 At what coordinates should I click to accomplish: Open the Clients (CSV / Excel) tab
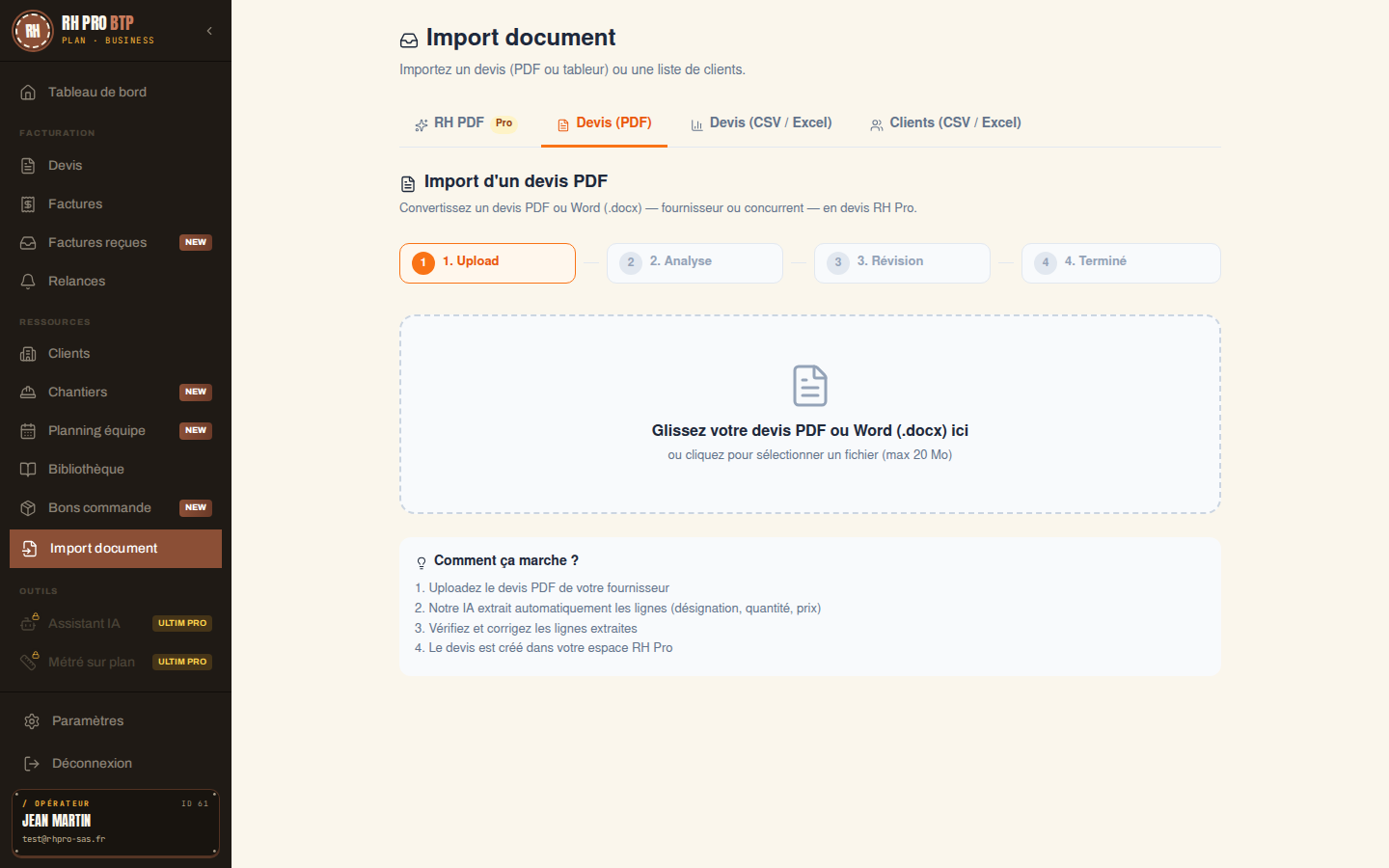(945, 123)
